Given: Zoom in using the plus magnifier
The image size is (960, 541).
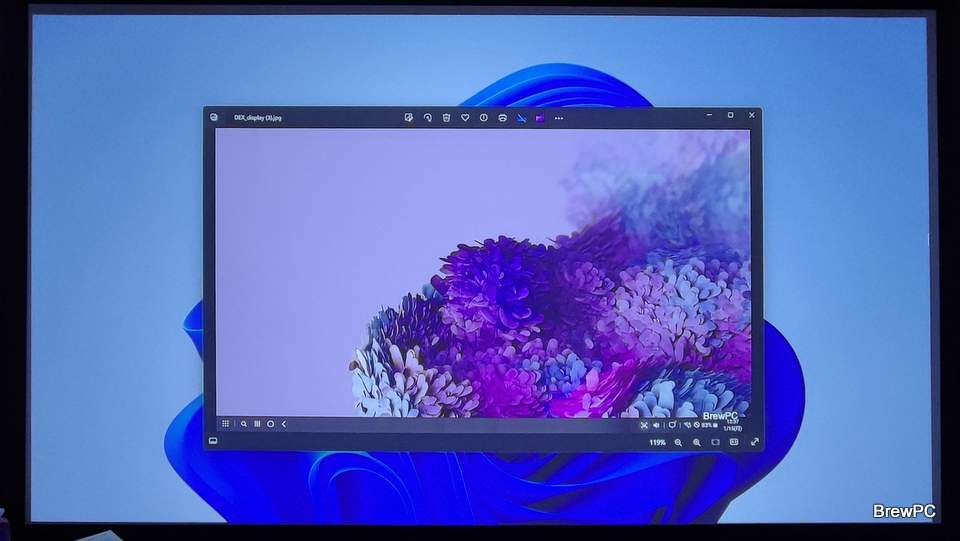Looking at the screenshot, I should [x=697, y=442].
